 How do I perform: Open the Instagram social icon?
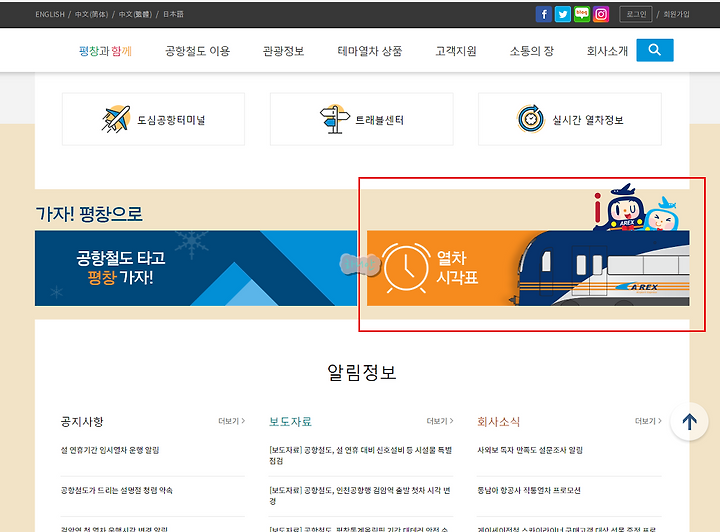pyautogui.click(x=601, y=14)
